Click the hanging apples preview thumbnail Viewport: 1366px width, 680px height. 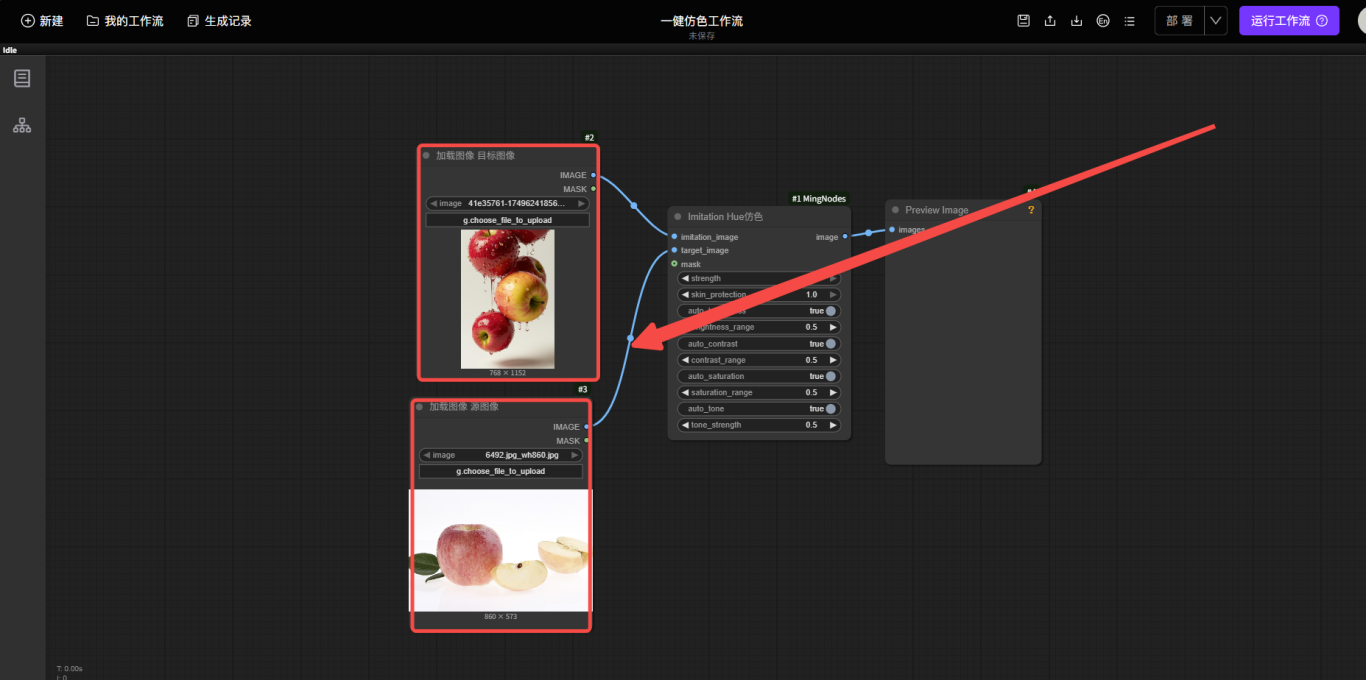(507, 299)
